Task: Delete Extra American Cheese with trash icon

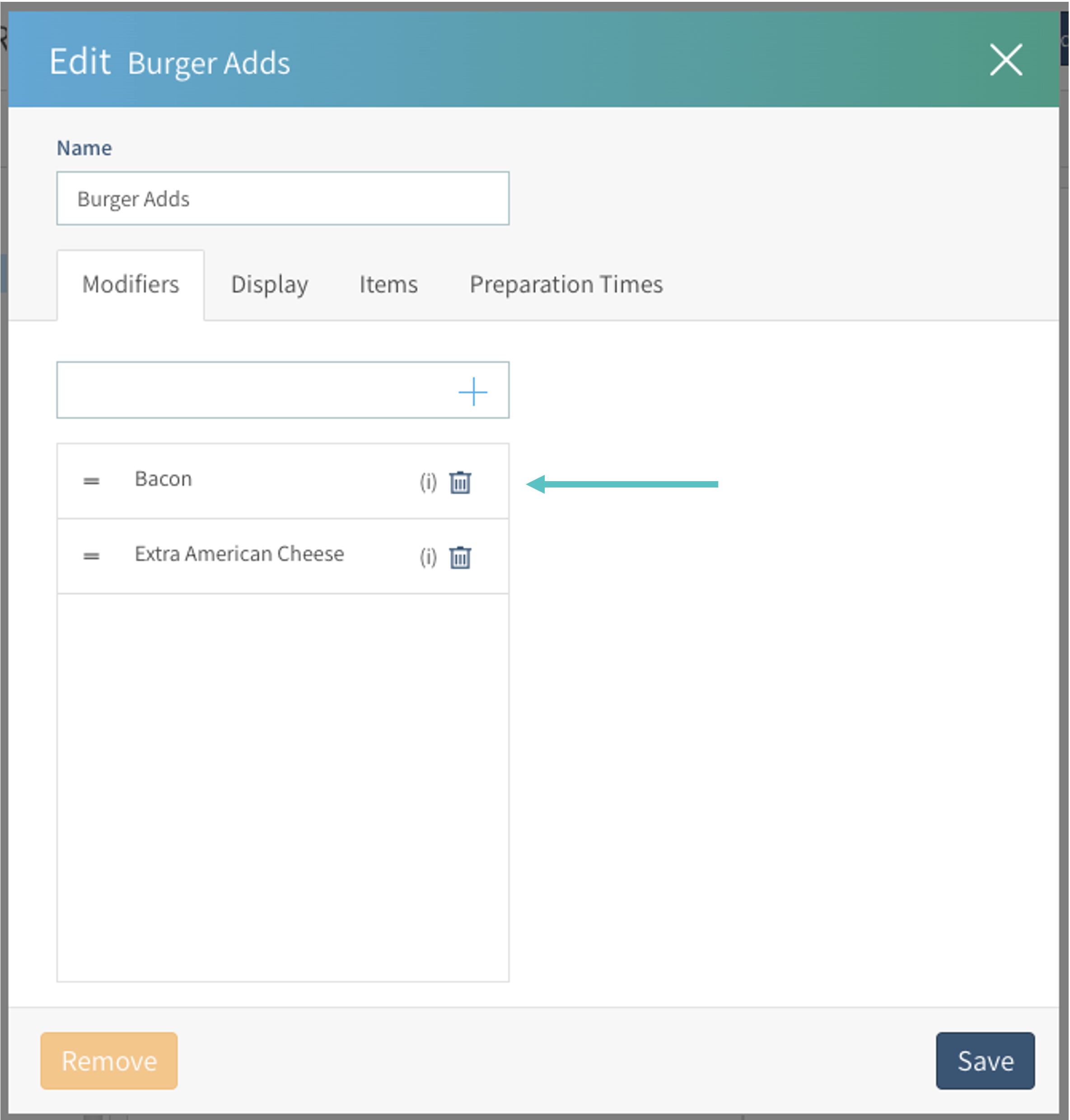Action: coord(460,558)
